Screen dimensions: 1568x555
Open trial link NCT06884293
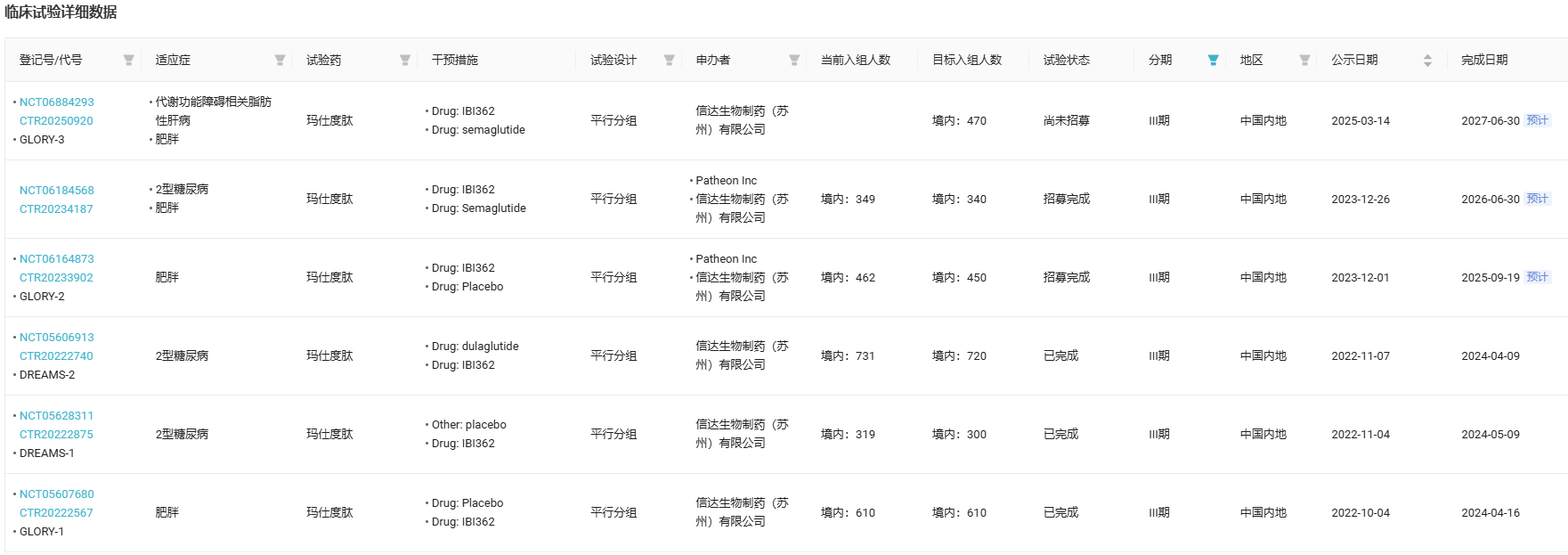tap(57, 102)
